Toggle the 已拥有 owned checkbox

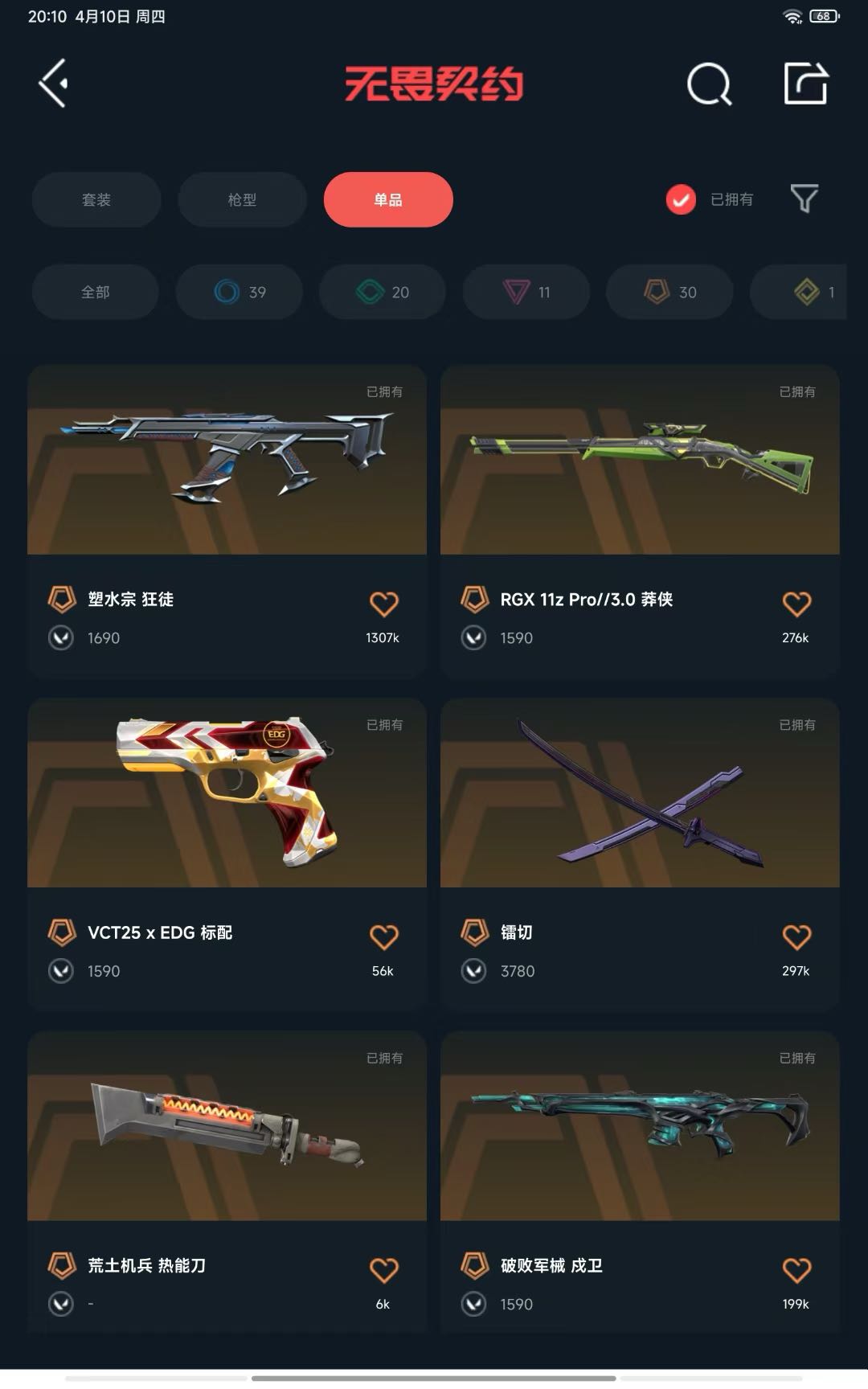tap(681, 199)
